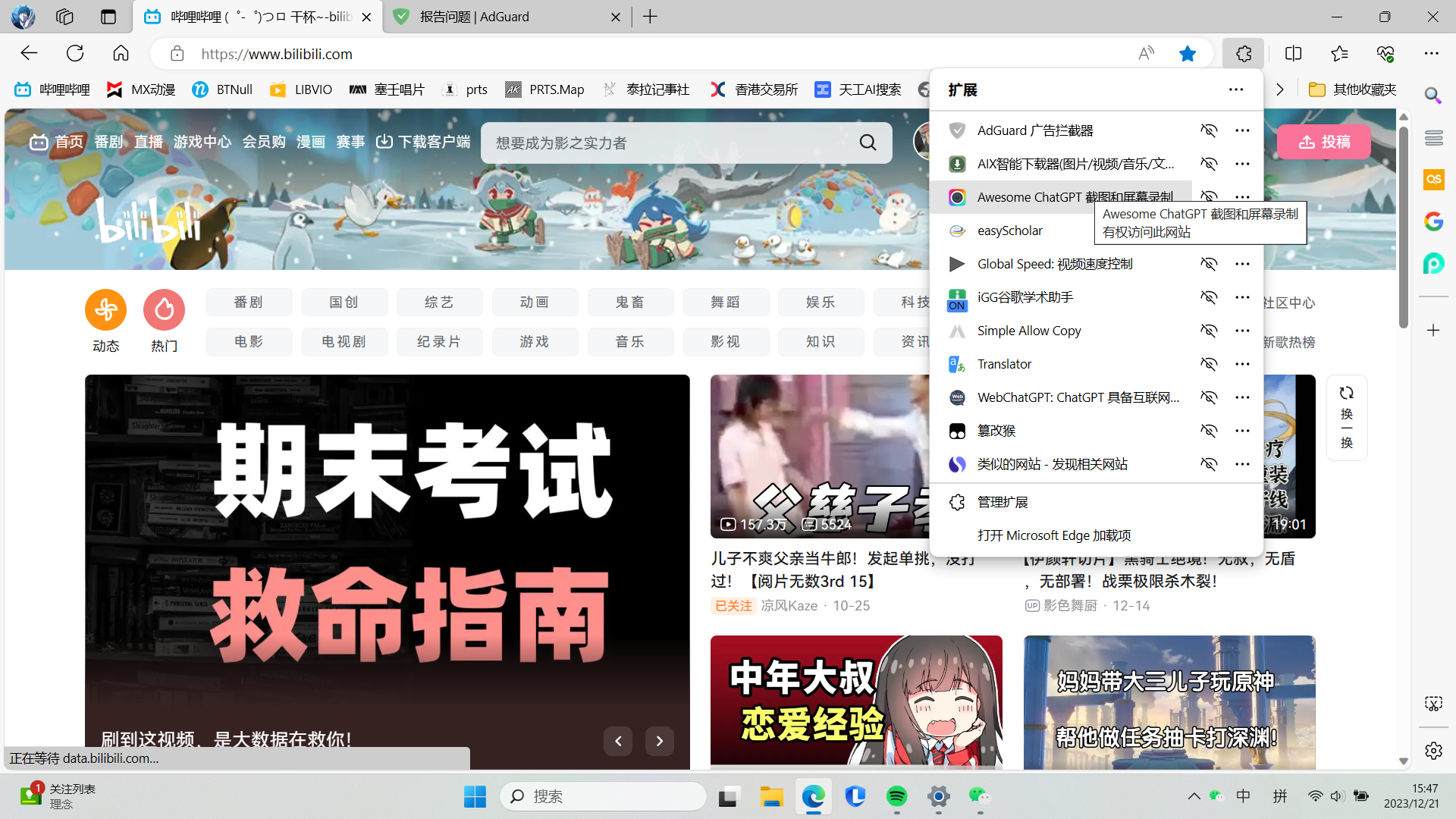This screenshot has height=819, width=1456.
Task: Click the magnifier icon in bilibili search bar
Action: 867,142
